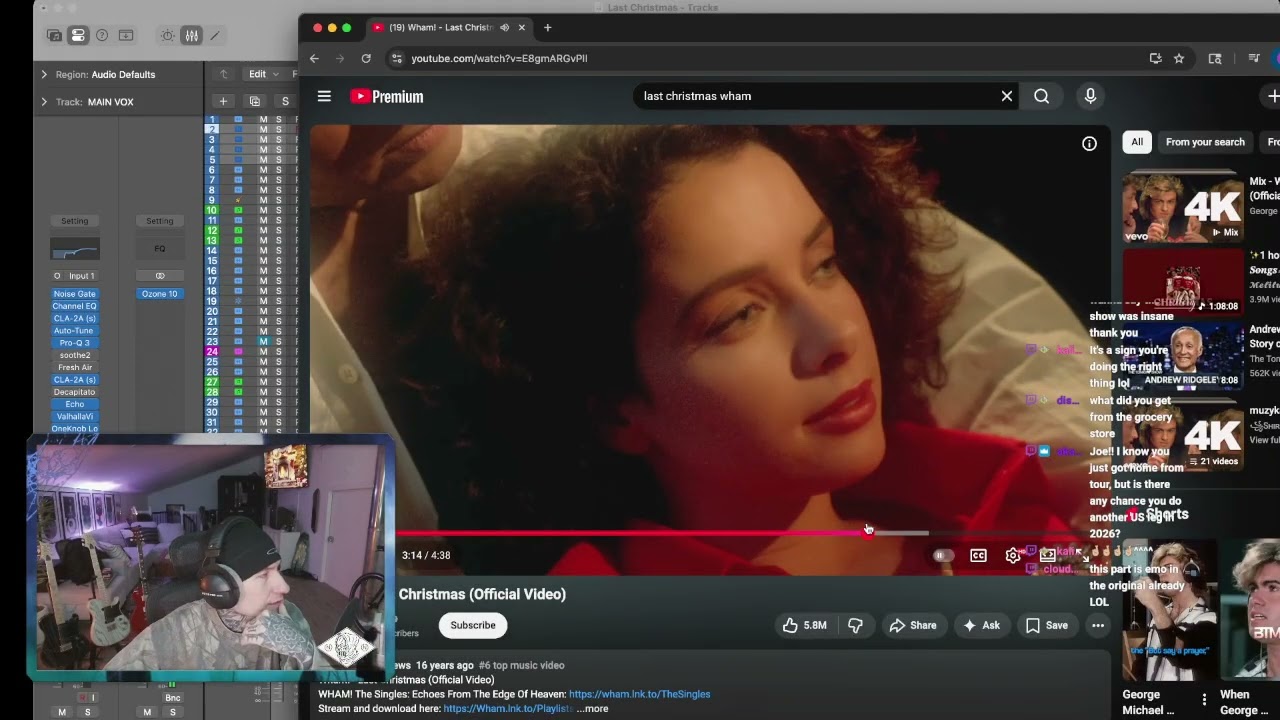Select the All filter chip
The width and height of the screenshot is (1280, 720).
tap(1137, 142)
